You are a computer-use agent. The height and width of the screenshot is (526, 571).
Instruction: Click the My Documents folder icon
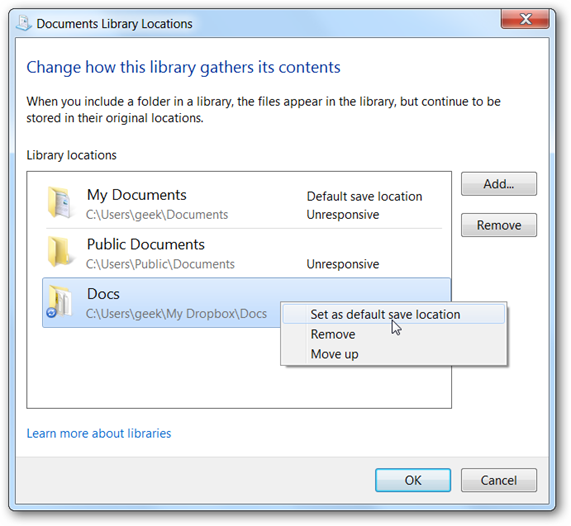point(60,202)
